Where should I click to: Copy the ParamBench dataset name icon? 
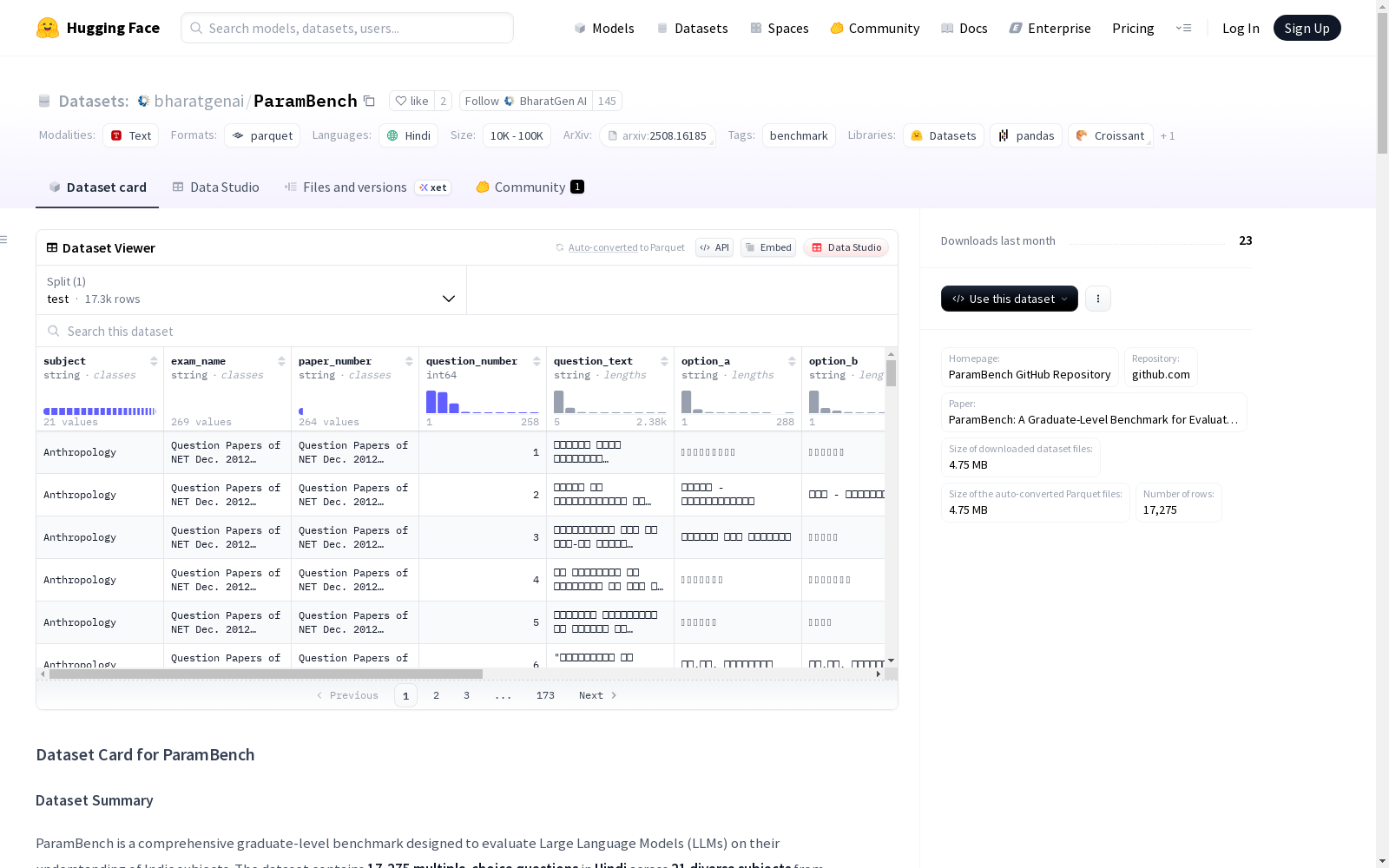point(369,101)
